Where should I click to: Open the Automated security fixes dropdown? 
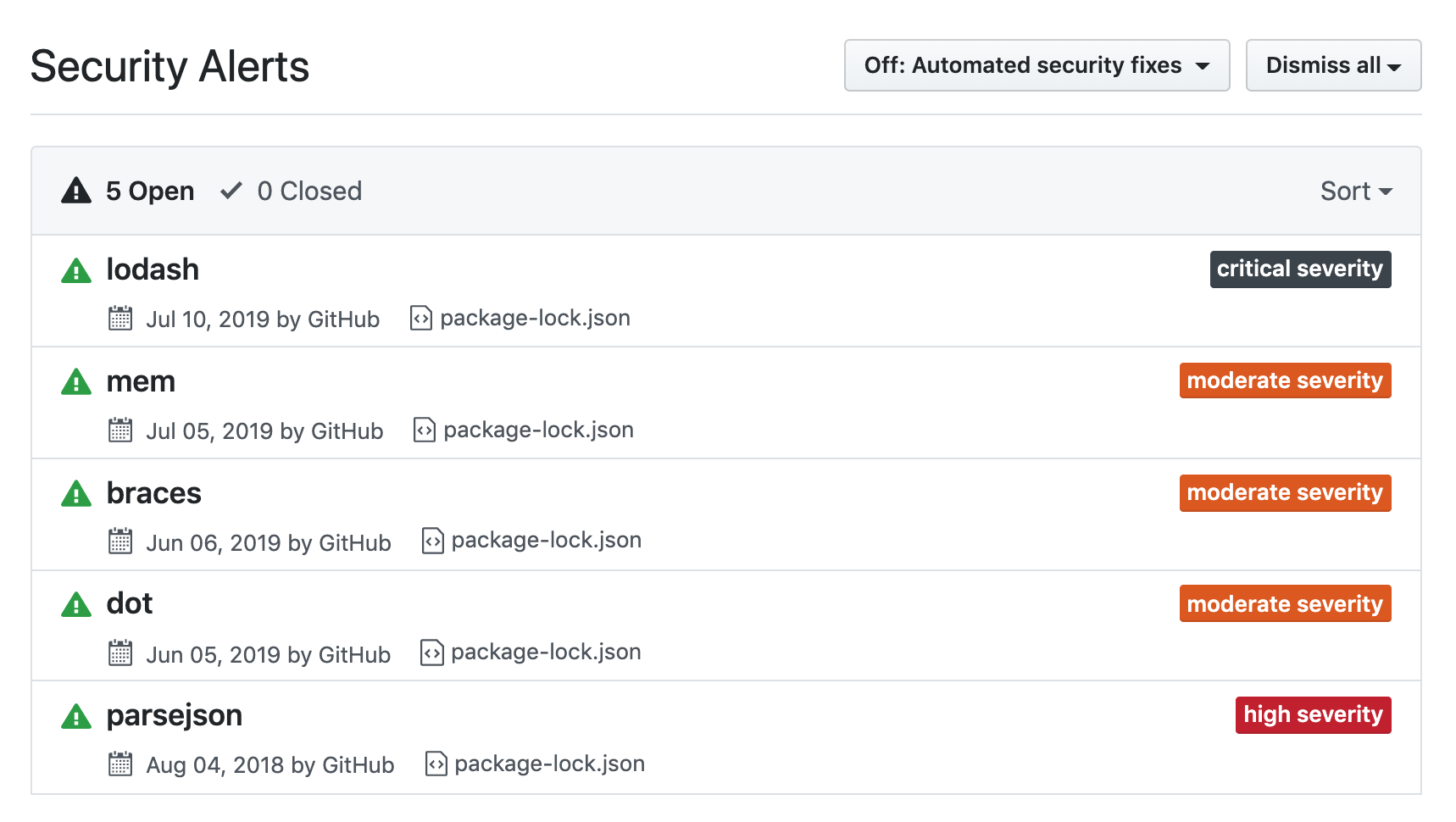point(1036,65)
